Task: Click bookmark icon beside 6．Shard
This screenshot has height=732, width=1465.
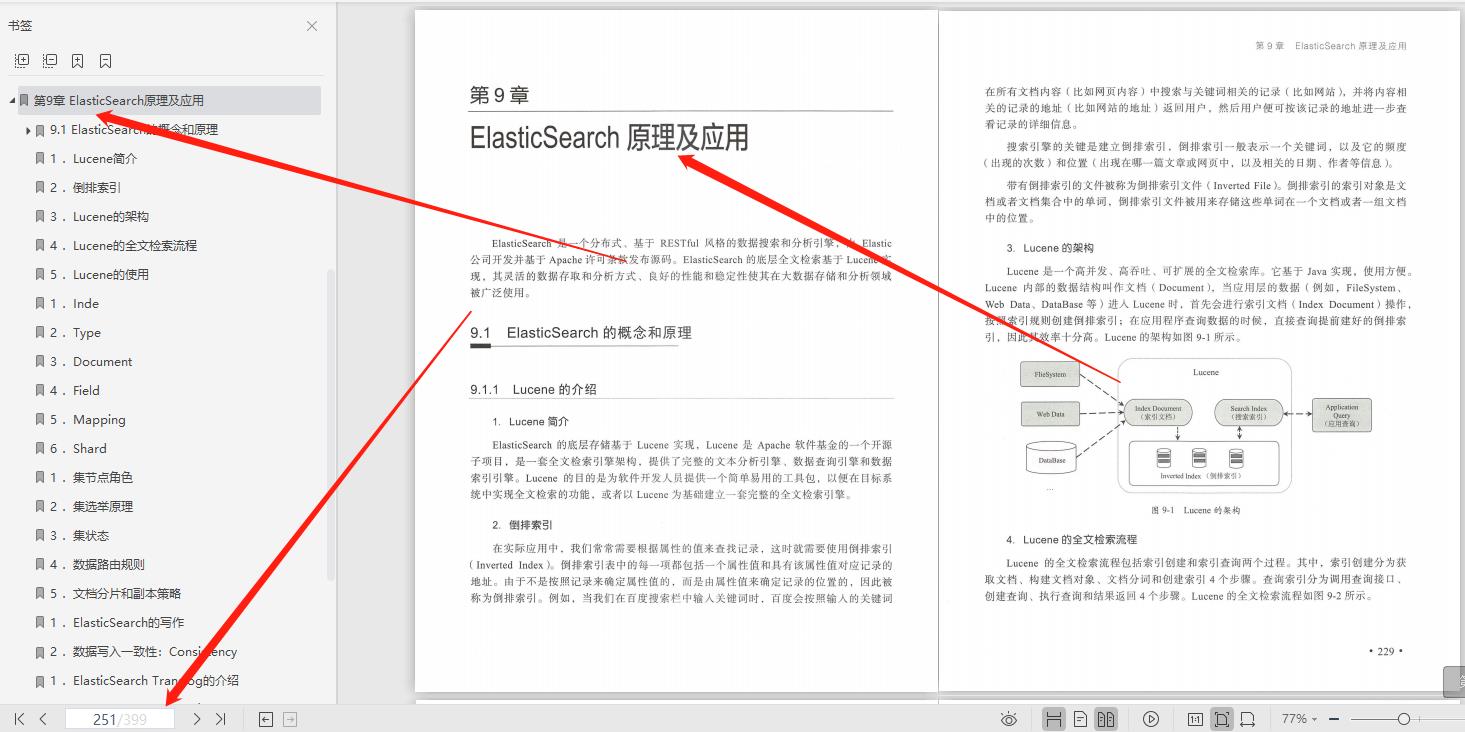Action: coord(40,449)
